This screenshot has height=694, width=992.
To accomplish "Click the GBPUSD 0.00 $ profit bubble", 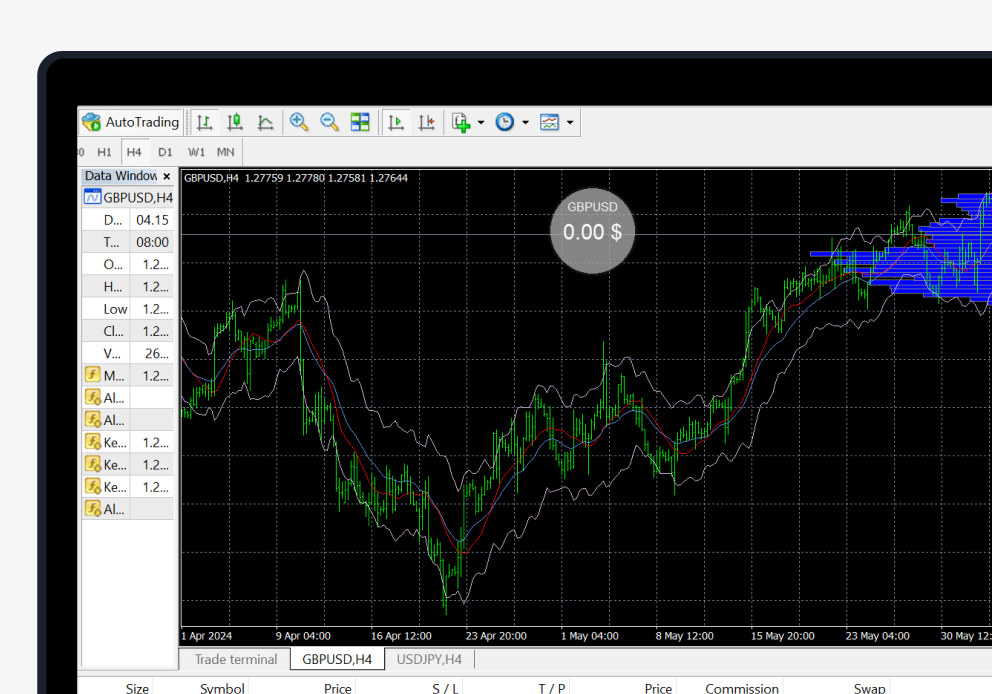I will (592, 231).
